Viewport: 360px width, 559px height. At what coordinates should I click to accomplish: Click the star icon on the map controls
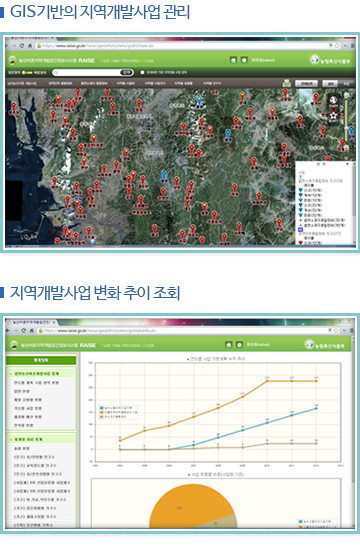333,116
